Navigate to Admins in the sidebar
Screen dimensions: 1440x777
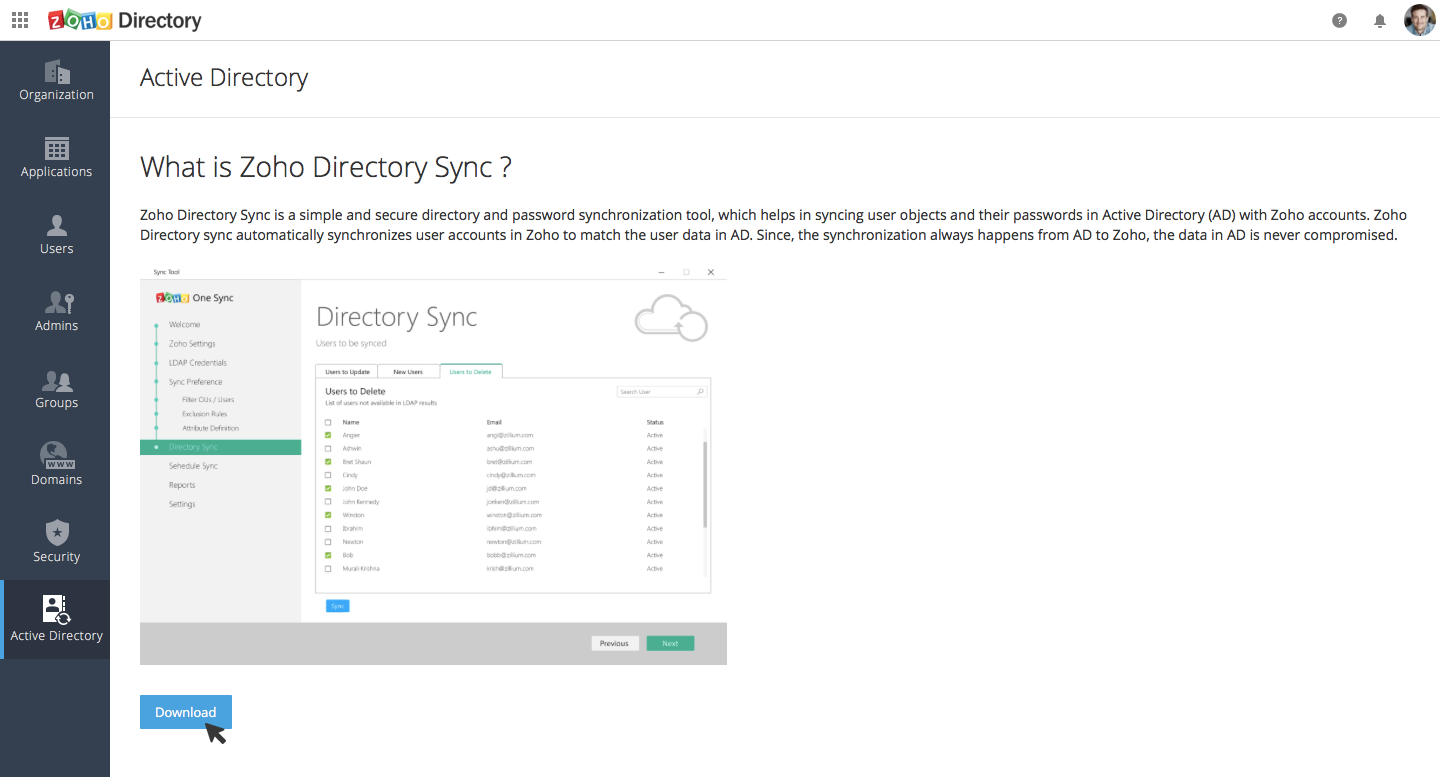point(56,311)
